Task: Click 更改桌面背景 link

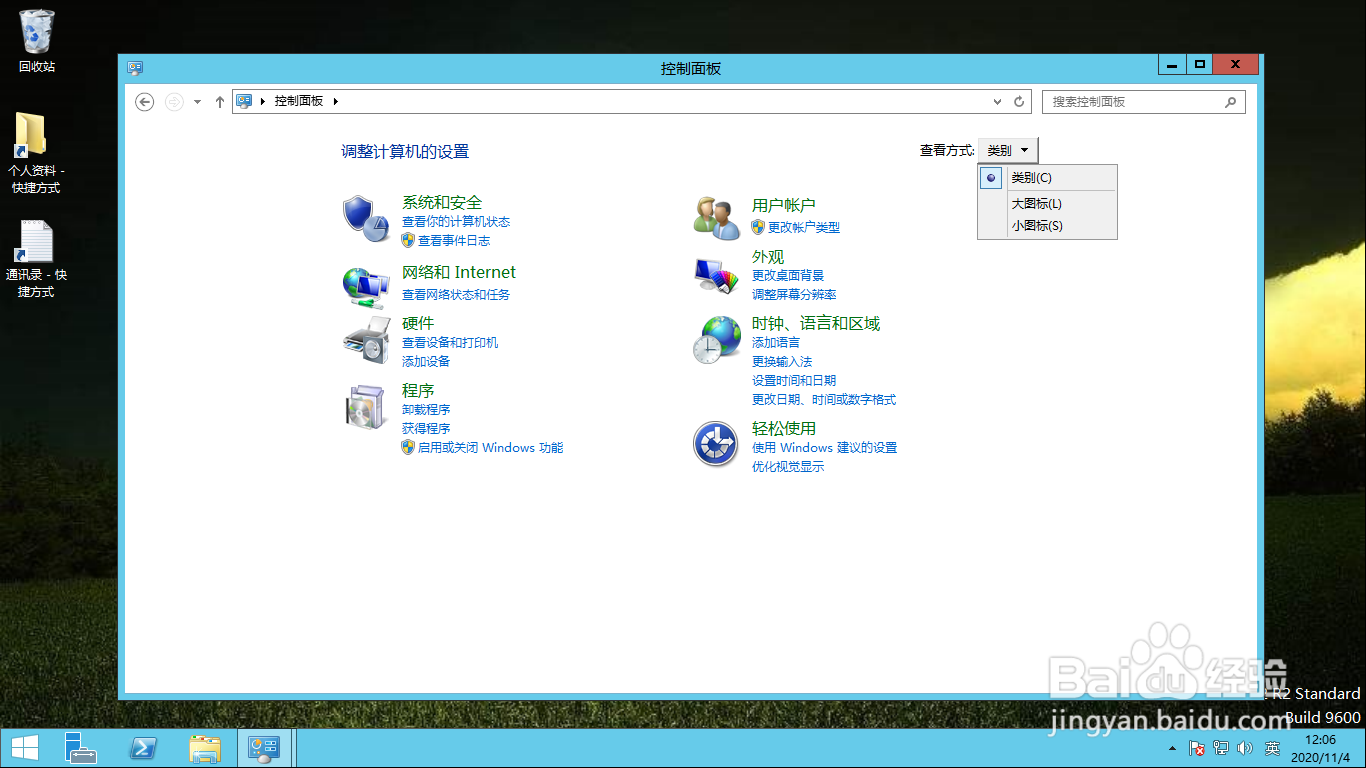Action: (x=788, y=276)
